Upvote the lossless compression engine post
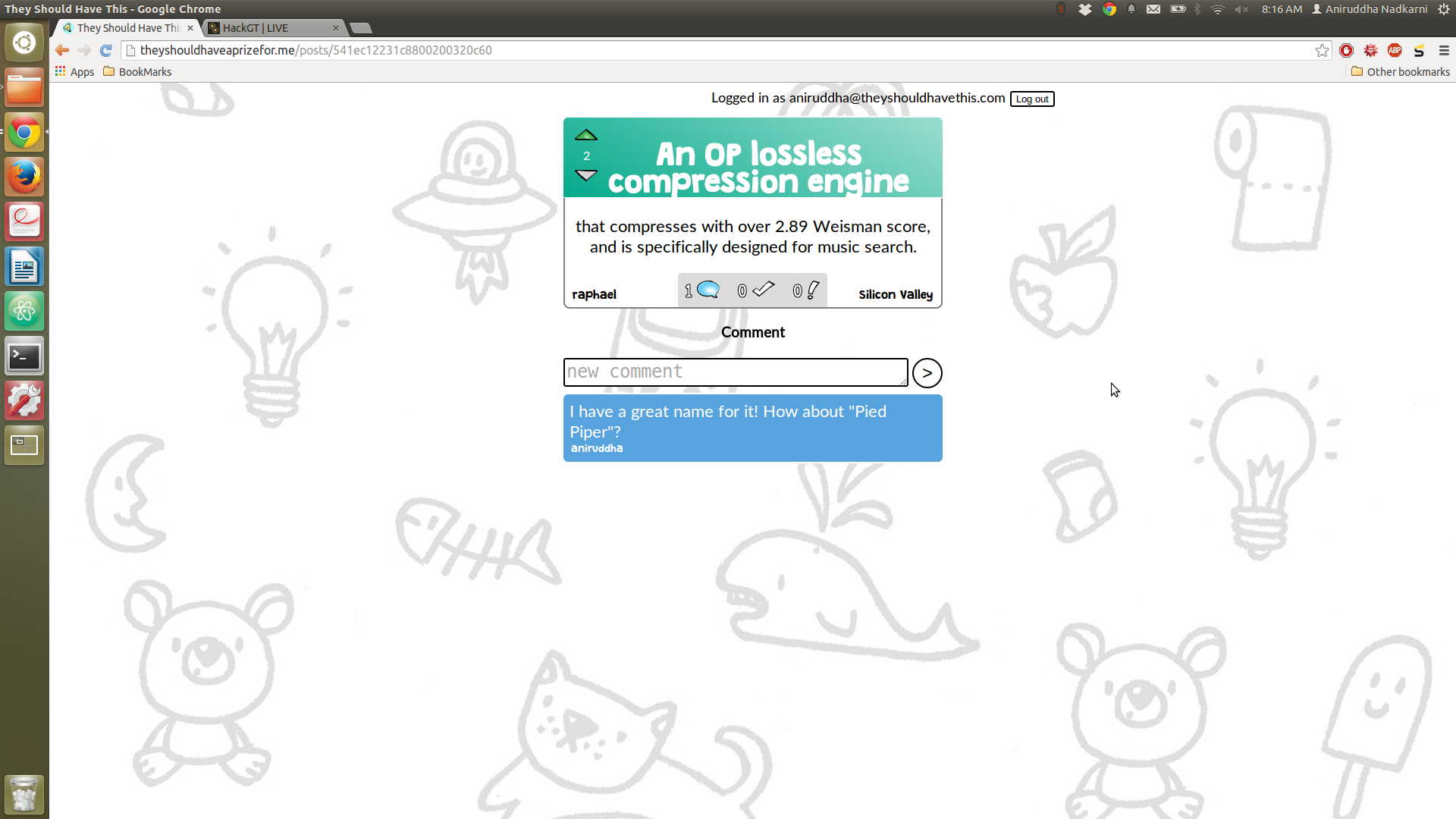This screenshot has height=819, width=1456. pos(585,136)
